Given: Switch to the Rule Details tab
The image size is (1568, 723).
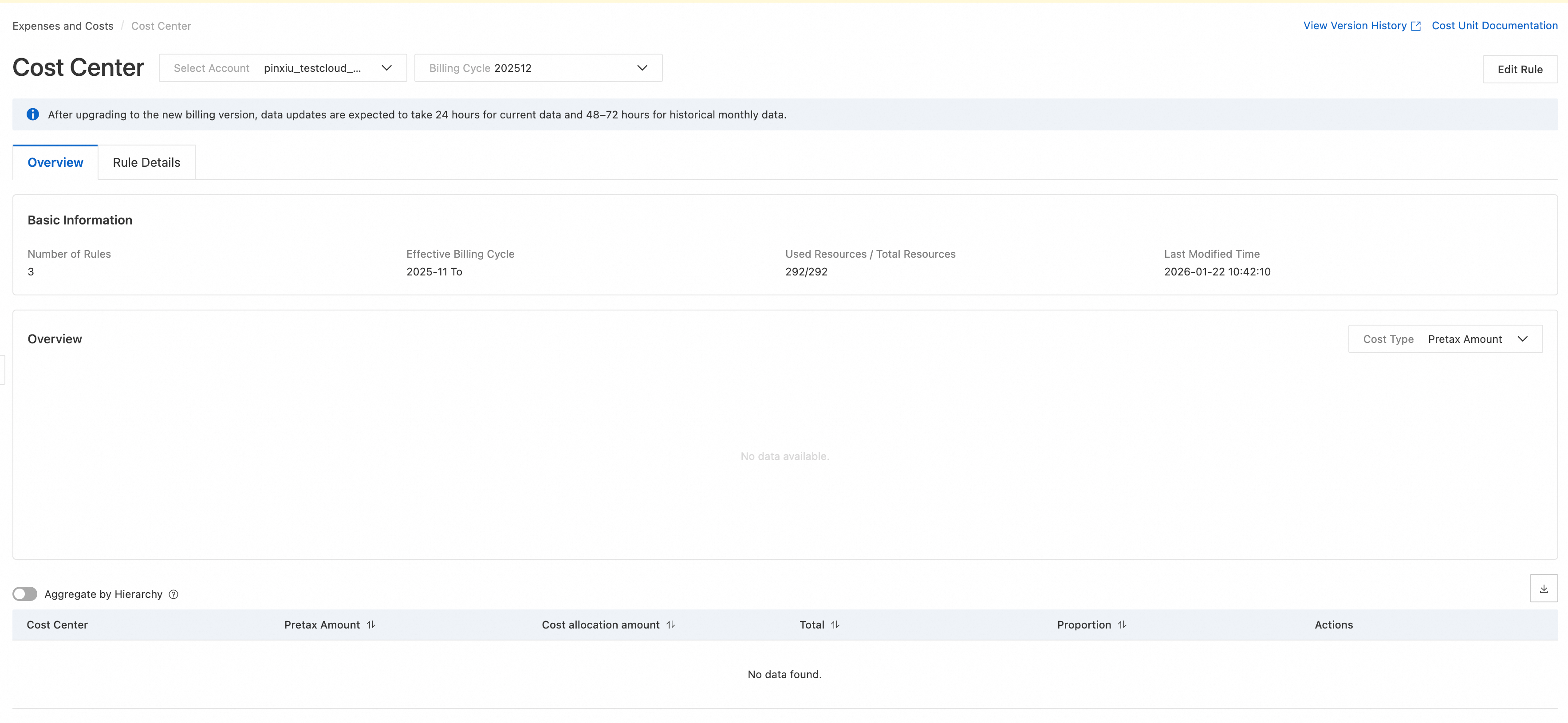Looking at the screenshot, I should 146,162.
